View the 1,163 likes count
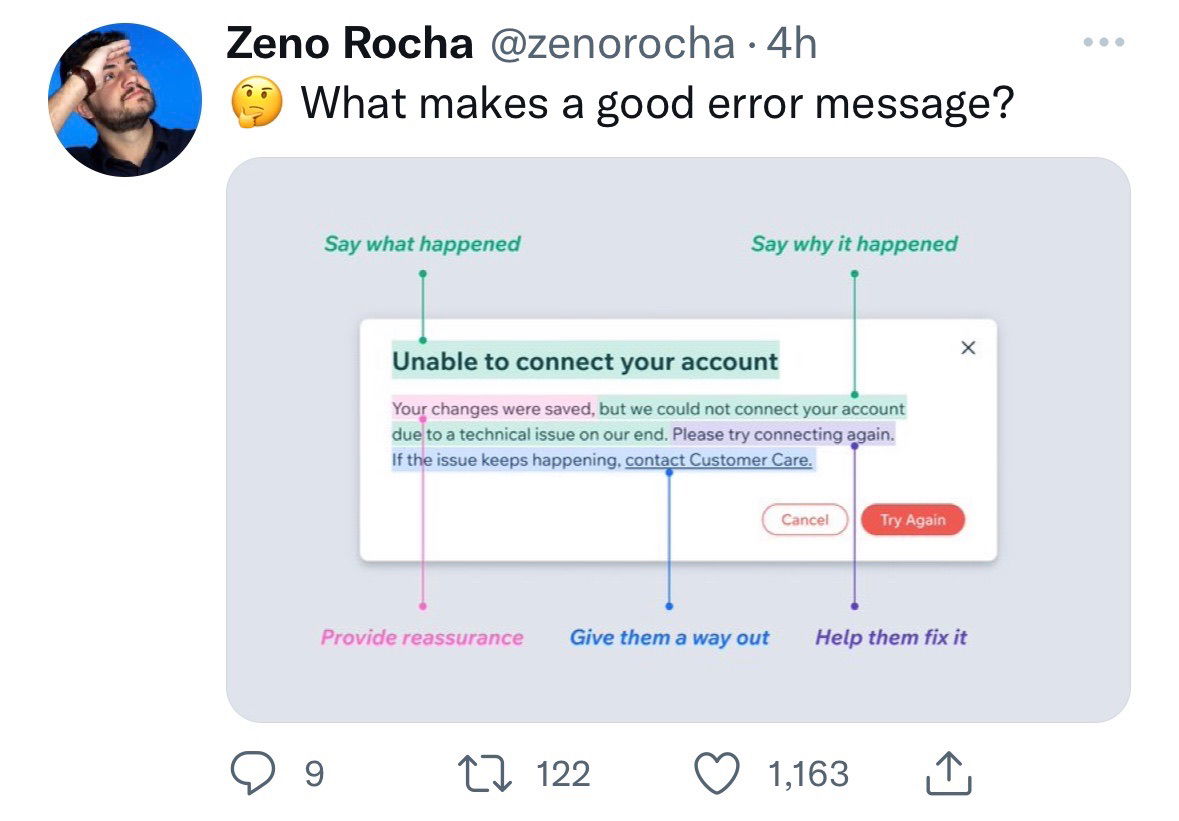 pyautogui.click(x=808, y=770)
